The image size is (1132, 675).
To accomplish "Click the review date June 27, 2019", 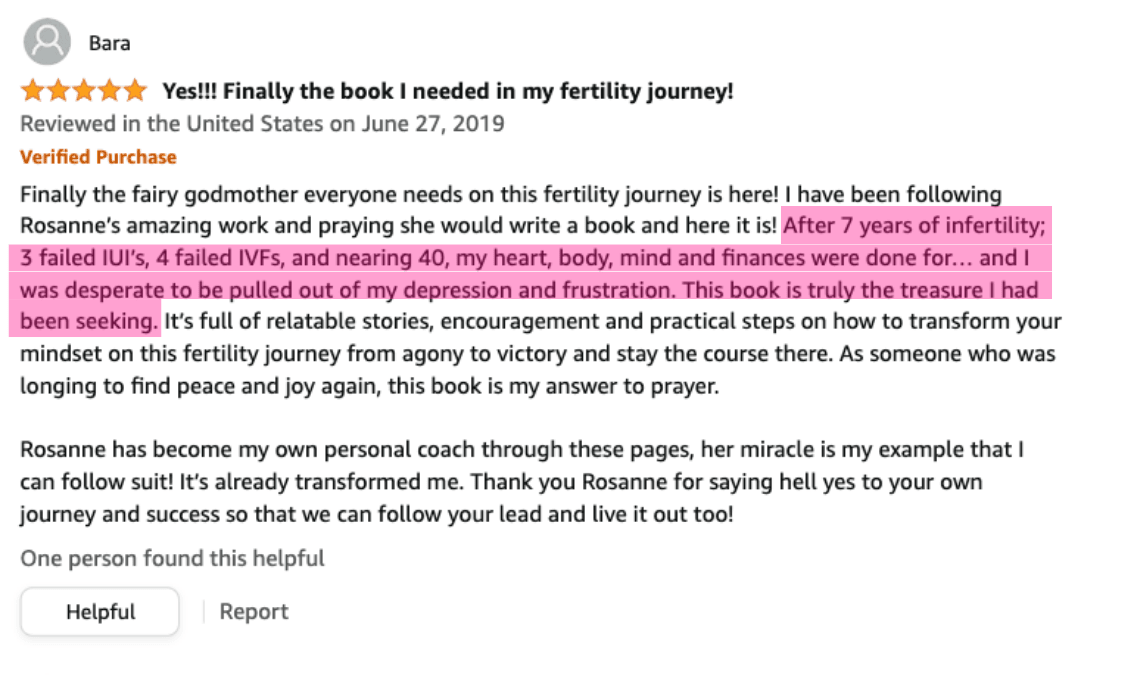I will (x=433, y=123).
